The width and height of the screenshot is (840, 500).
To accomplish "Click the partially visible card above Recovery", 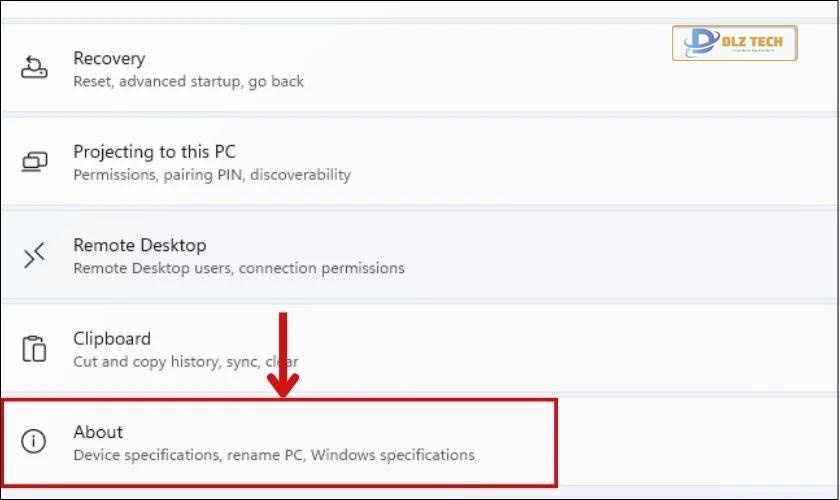I will [x=420, y=9].
